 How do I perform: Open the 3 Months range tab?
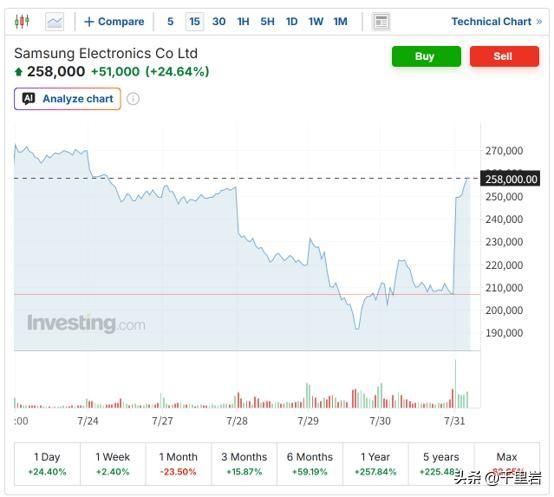[244, 464]
